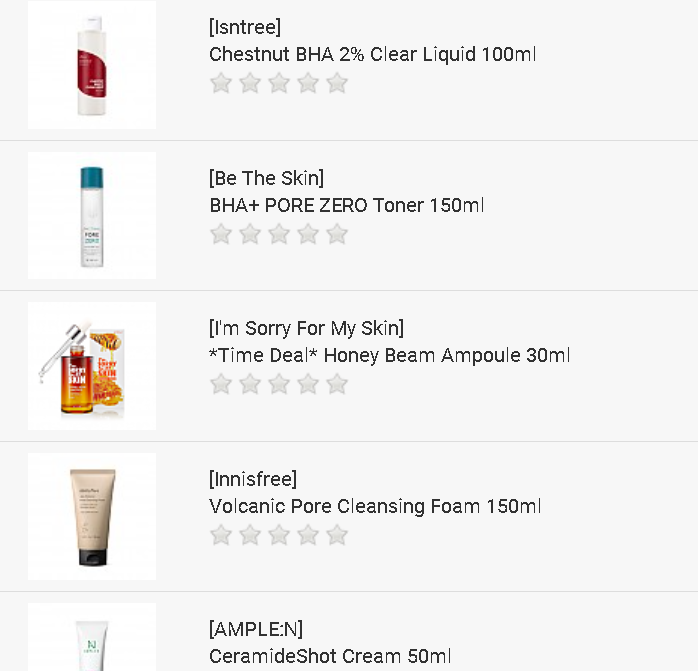Click first star of PORE ZERO Toner rating

click(221, 234)
